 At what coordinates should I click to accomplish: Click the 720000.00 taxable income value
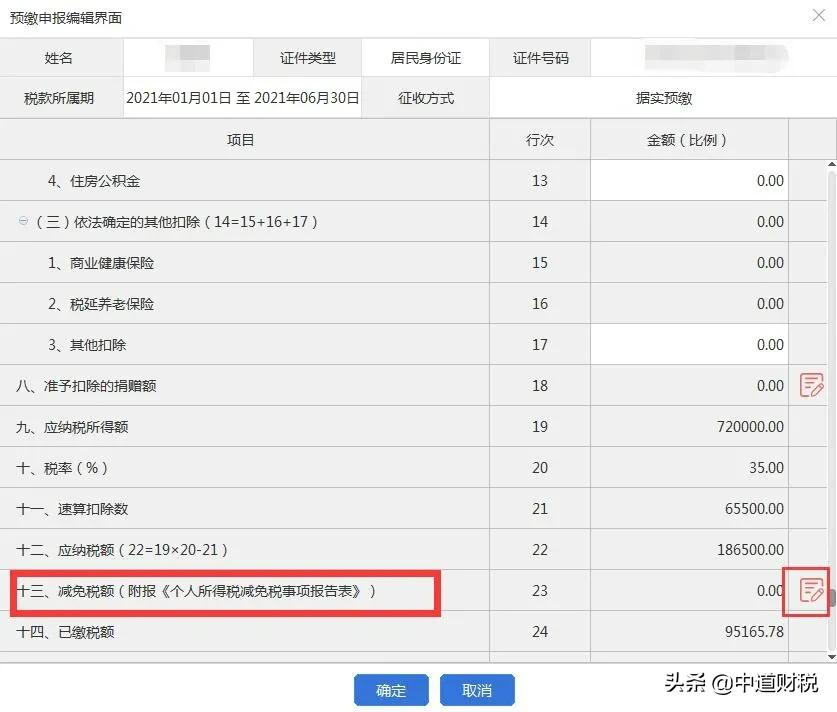[750, 426]
